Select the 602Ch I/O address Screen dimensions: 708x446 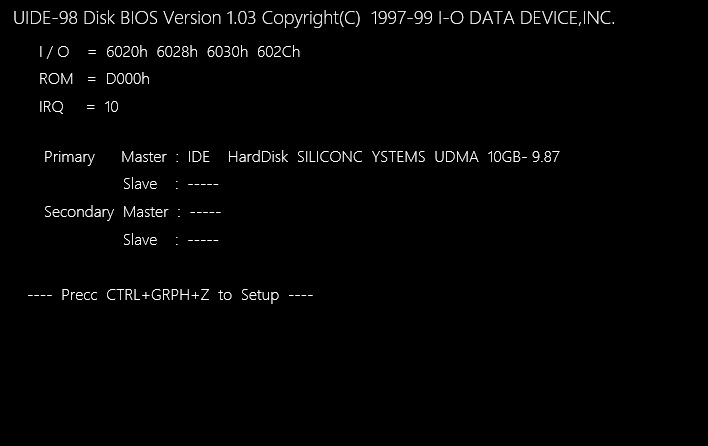point(279,52)
